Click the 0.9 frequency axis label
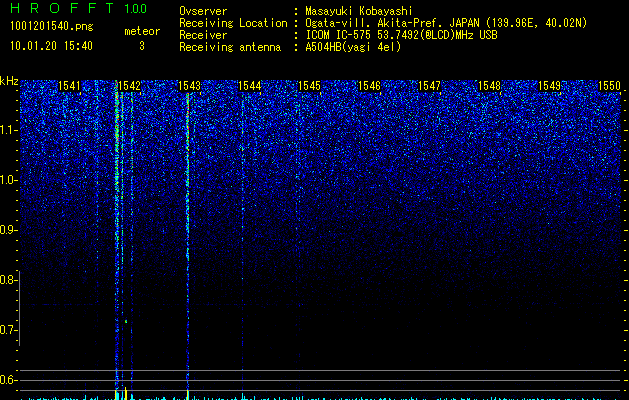 coord(7,230)
